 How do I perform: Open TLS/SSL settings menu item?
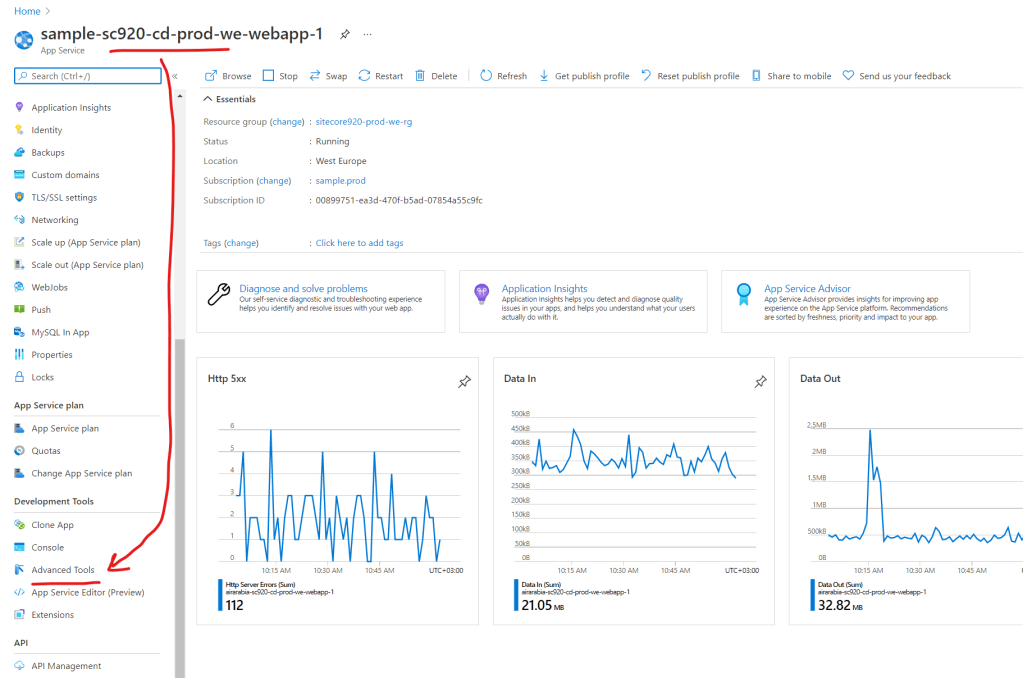(x=64, y=197)
